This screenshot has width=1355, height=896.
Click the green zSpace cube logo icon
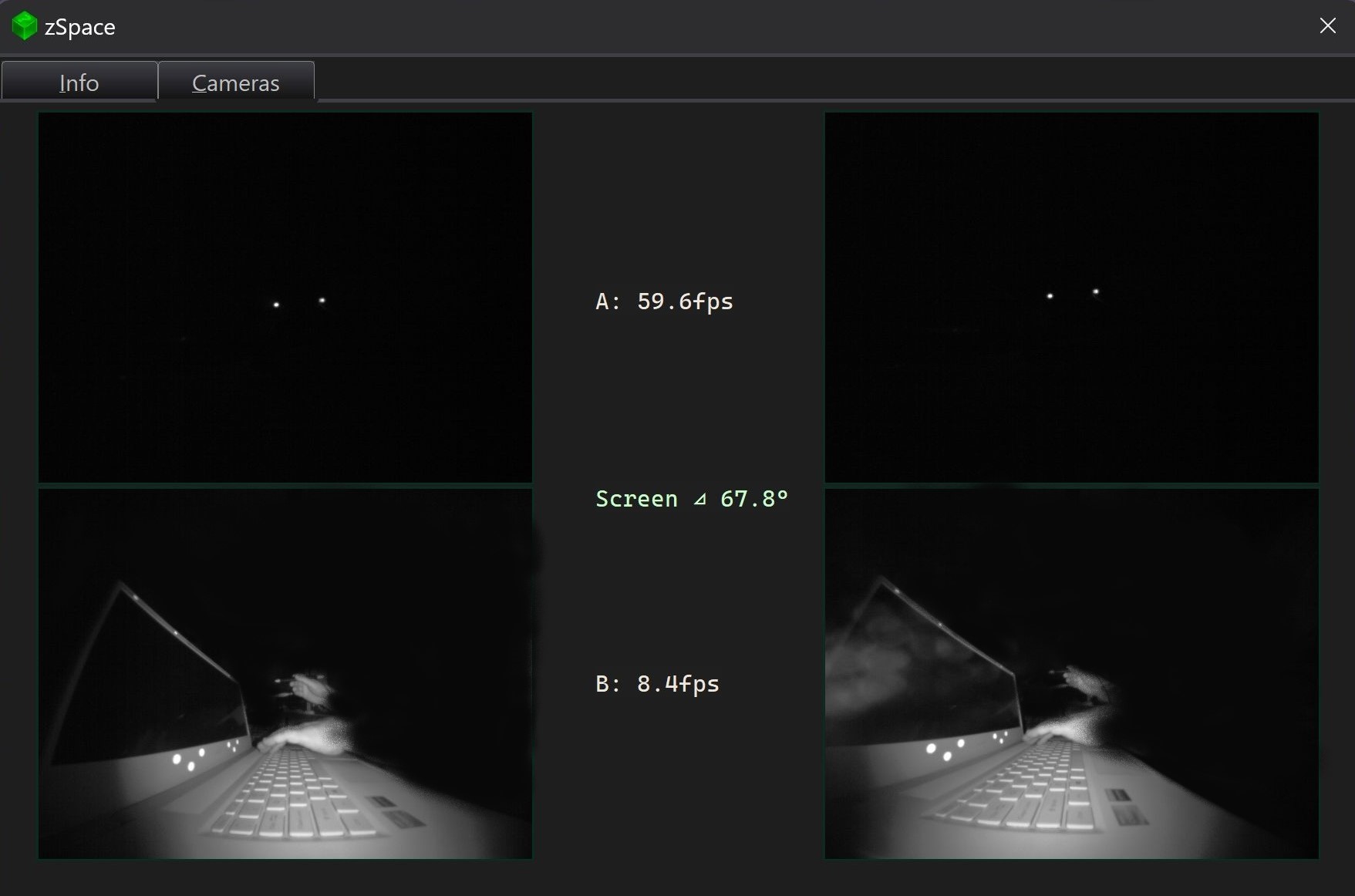click(24, 25)
